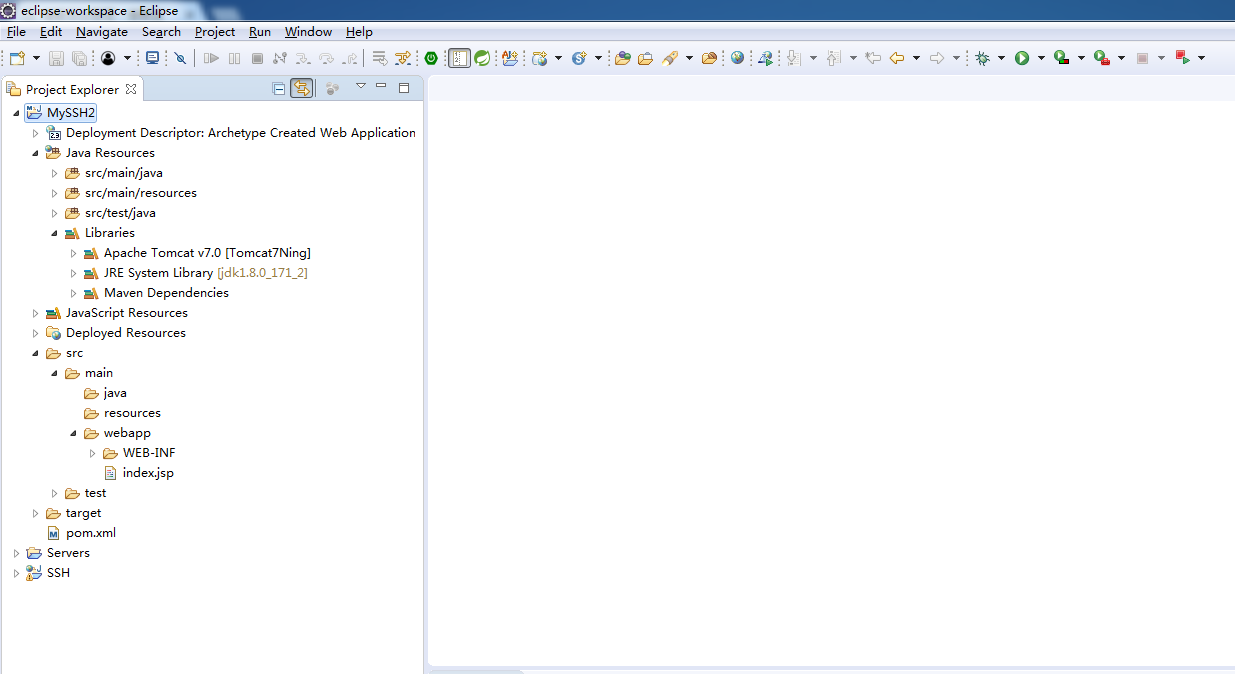
Task: Open the Debug button dropdown arrow
Action: [1001, 58]
